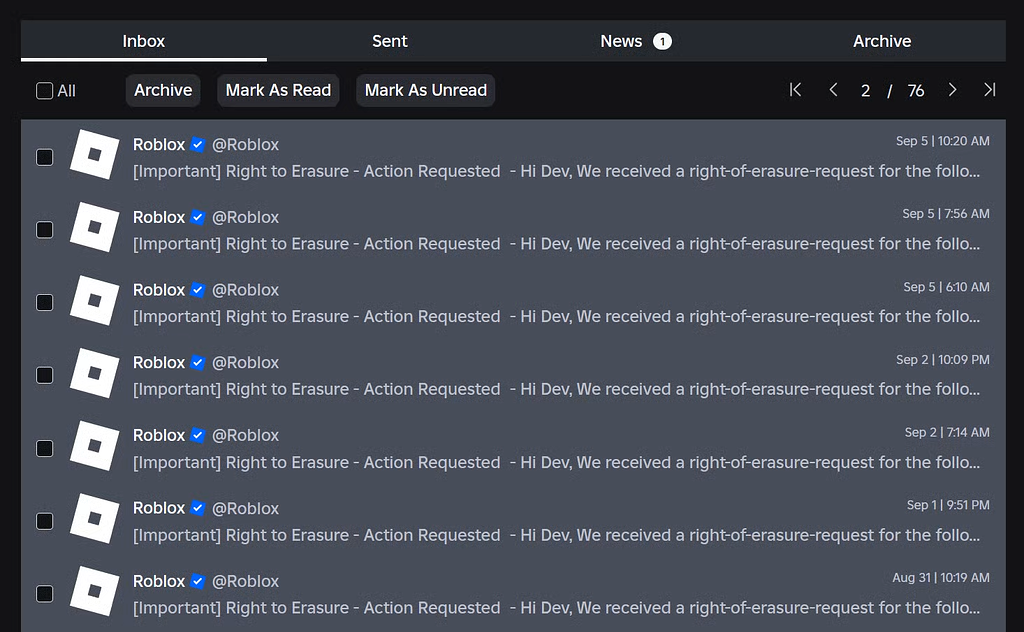1024x632 pixels.
Task: Click the Archive button in toolbar
Action: pos(163,90)
